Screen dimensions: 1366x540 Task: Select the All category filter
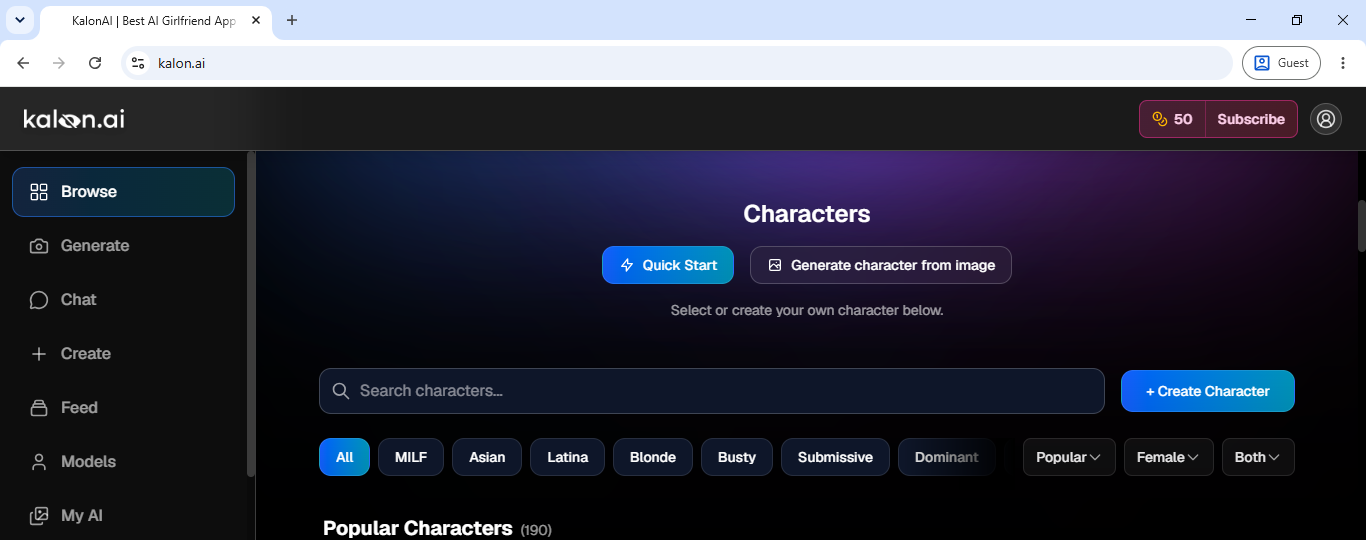click(x=344, y=457)
